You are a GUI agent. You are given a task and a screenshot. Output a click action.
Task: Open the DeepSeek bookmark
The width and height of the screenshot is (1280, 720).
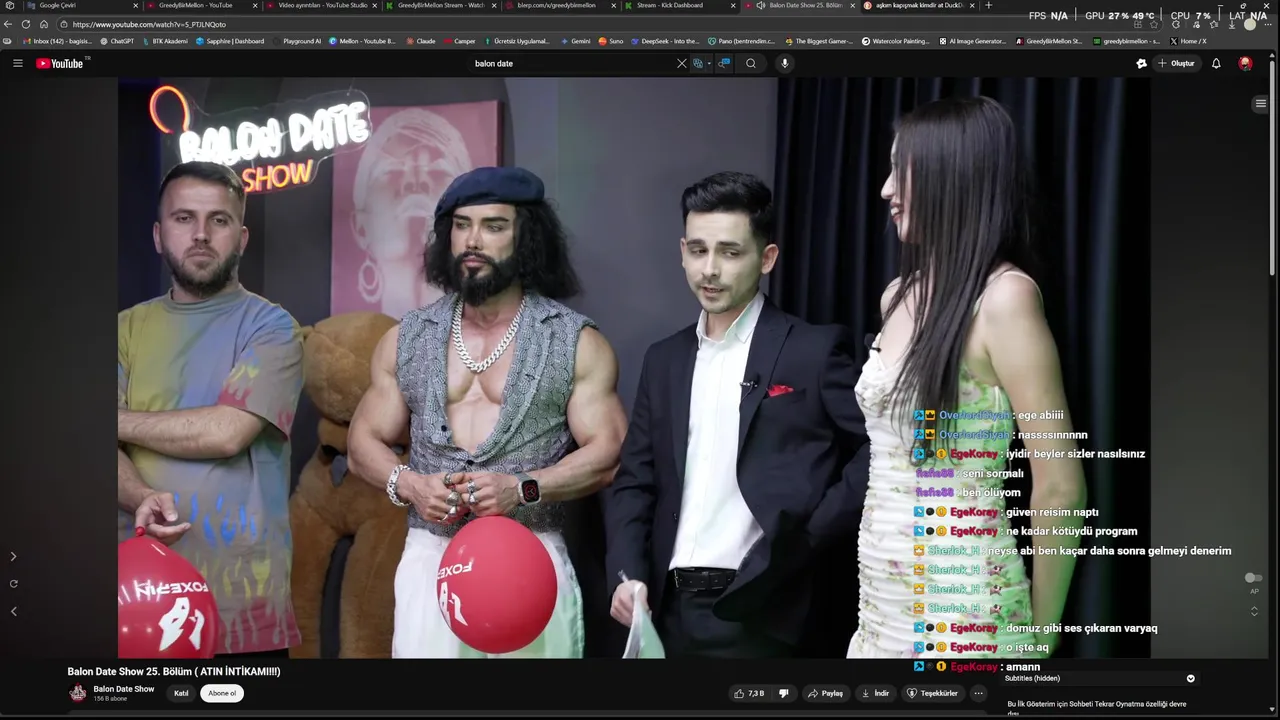tap(665, 41)
